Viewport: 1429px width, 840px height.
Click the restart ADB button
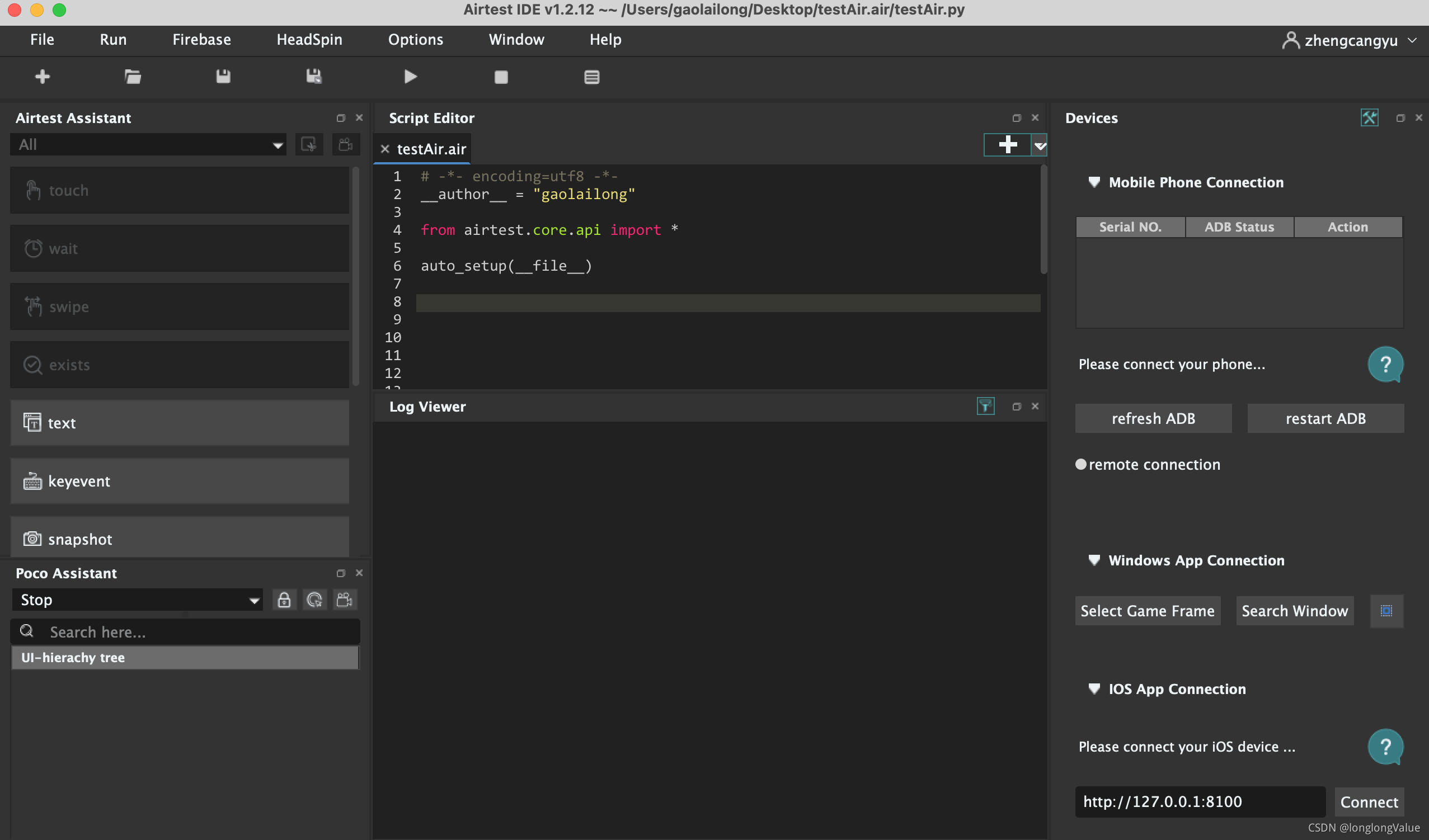coord(1326,418)
